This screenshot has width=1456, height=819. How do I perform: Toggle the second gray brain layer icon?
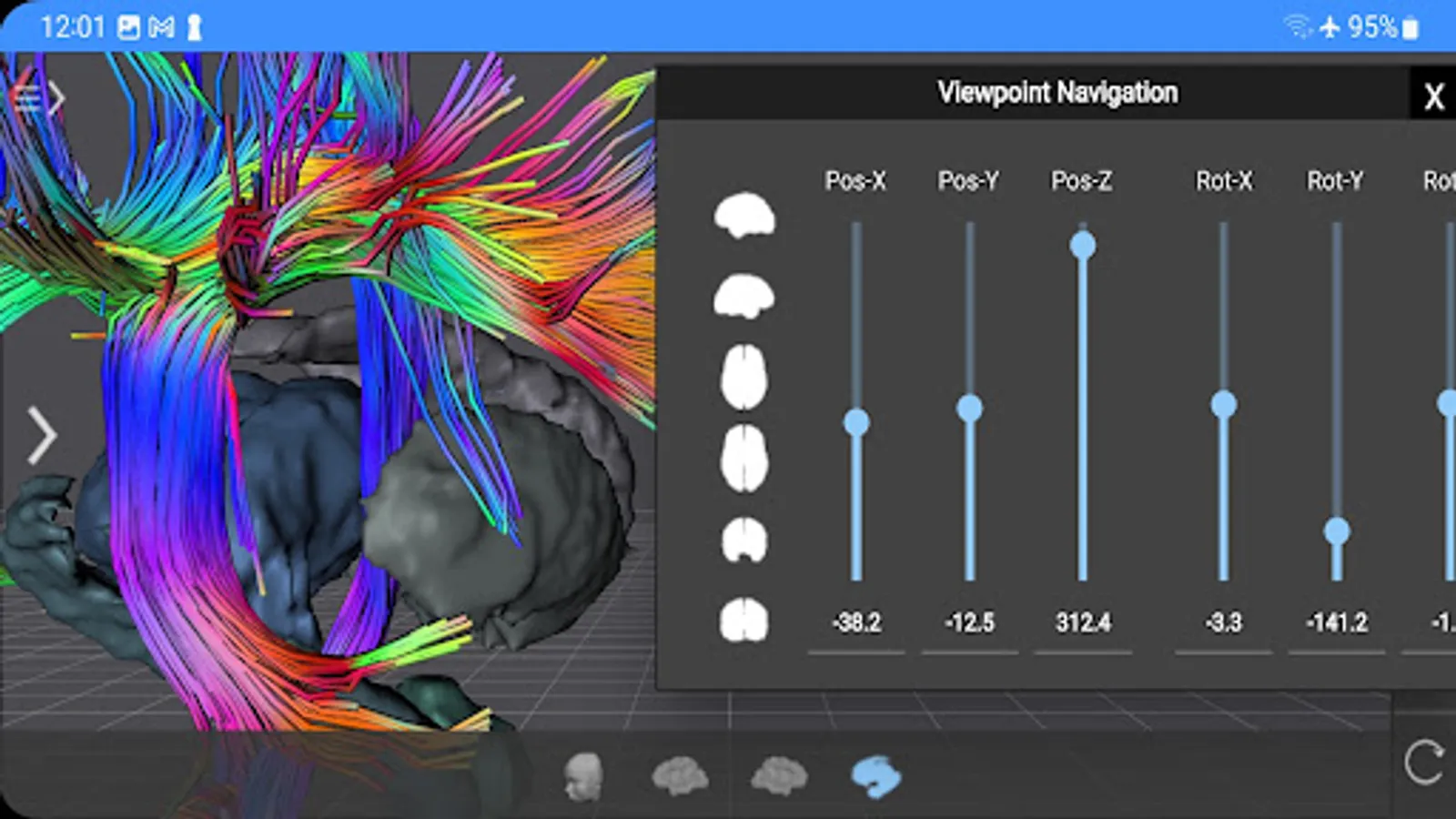point(779,777)
